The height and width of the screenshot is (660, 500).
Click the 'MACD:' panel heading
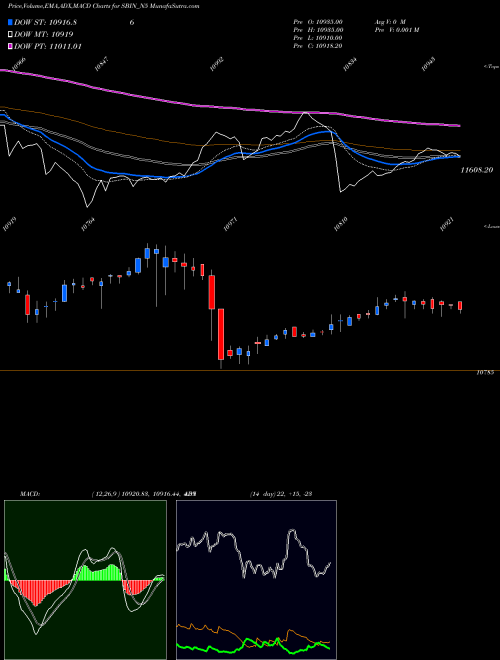pyautogui.click(x=30, y=494)
